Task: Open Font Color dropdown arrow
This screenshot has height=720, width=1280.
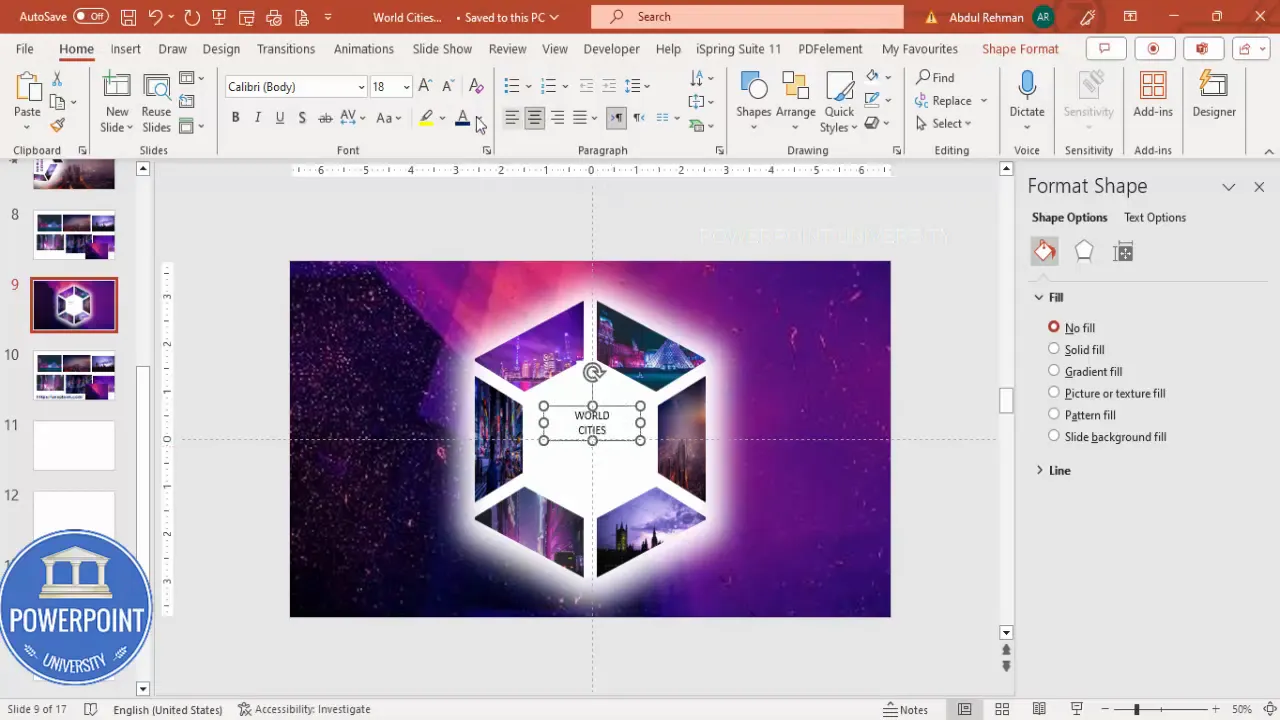Action: pos(479,118)
